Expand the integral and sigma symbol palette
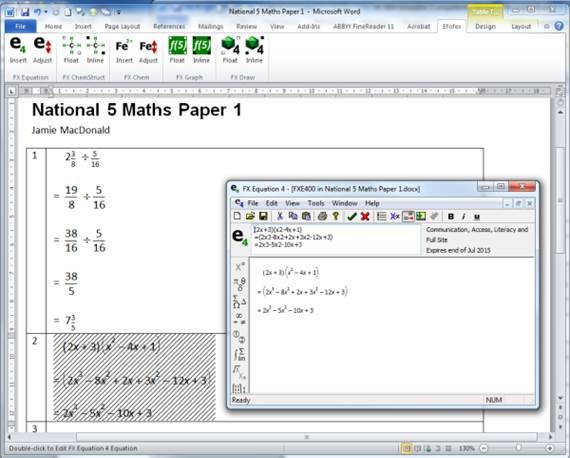Viewport: 570px width, 458px height. click(x=239, y=354)
